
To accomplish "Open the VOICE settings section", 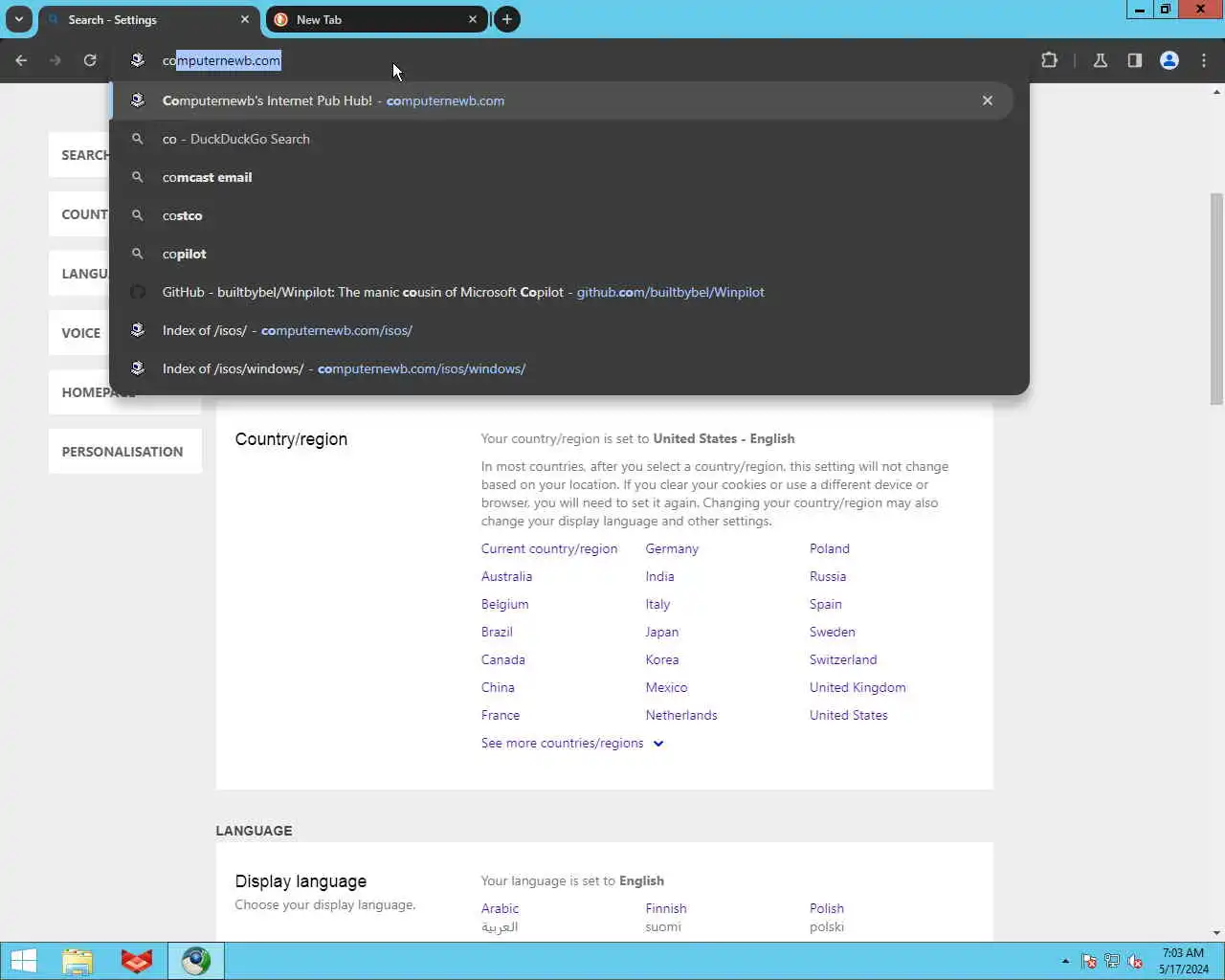I will [x=80, y=333].
